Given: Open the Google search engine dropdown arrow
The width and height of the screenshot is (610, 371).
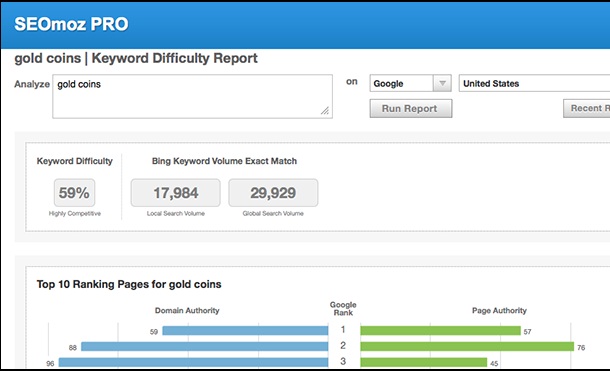Looking at the screenshot, I should point(442,83).
